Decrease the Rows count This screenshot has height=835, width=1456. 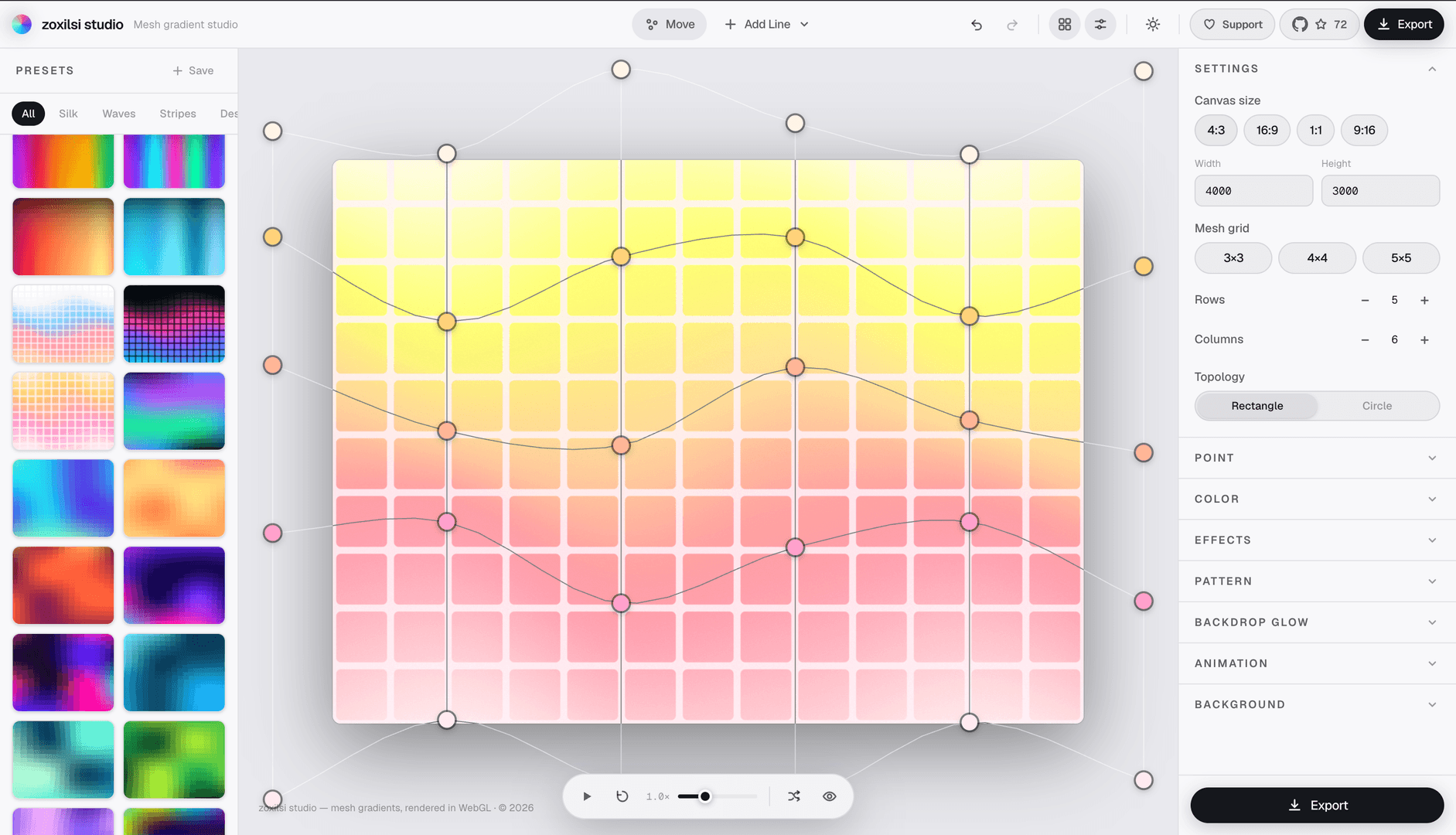tap(1365, 300)
